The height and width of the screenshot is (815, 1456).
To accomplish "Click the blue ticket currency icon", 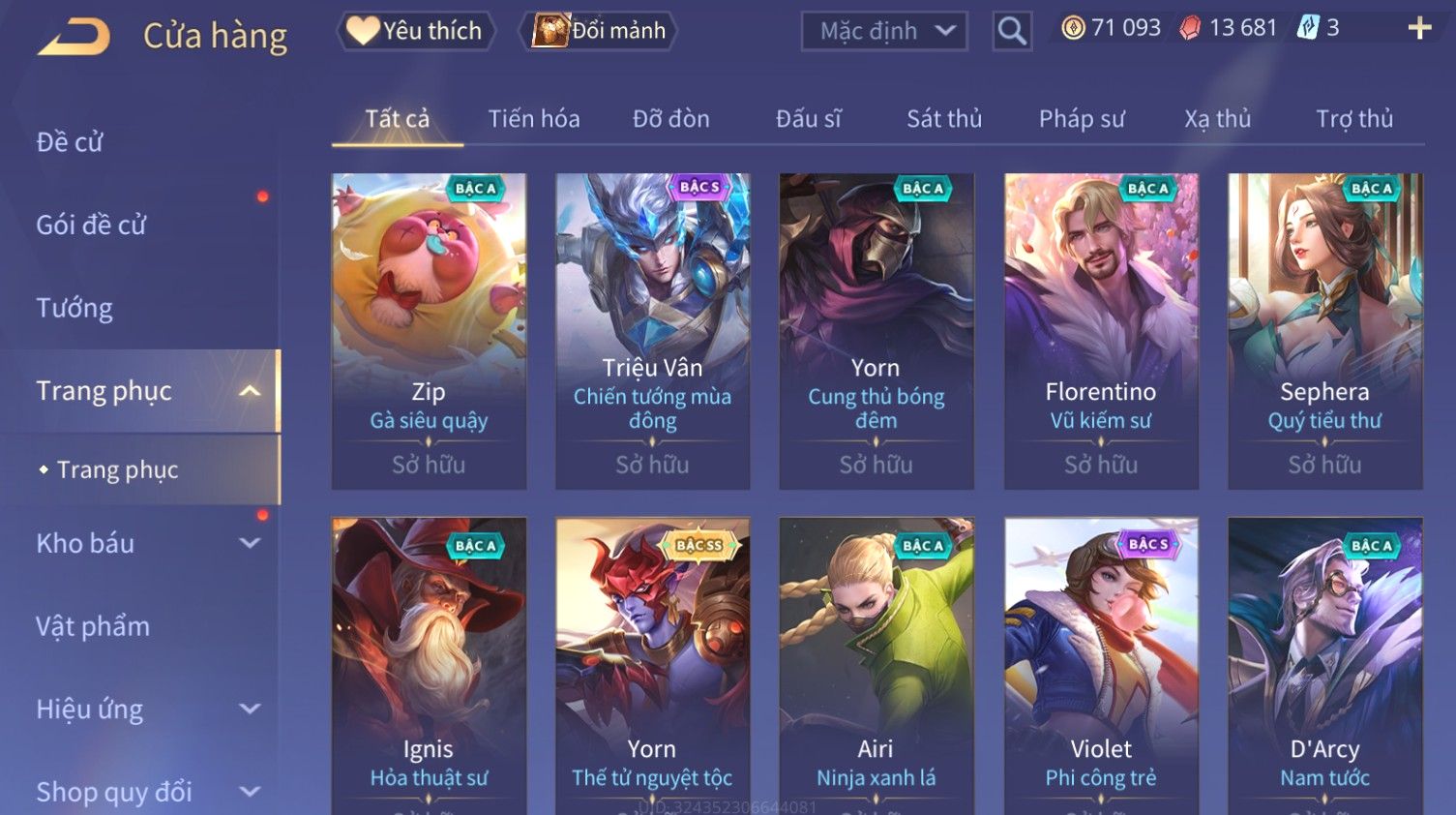I will (1308, 28).
